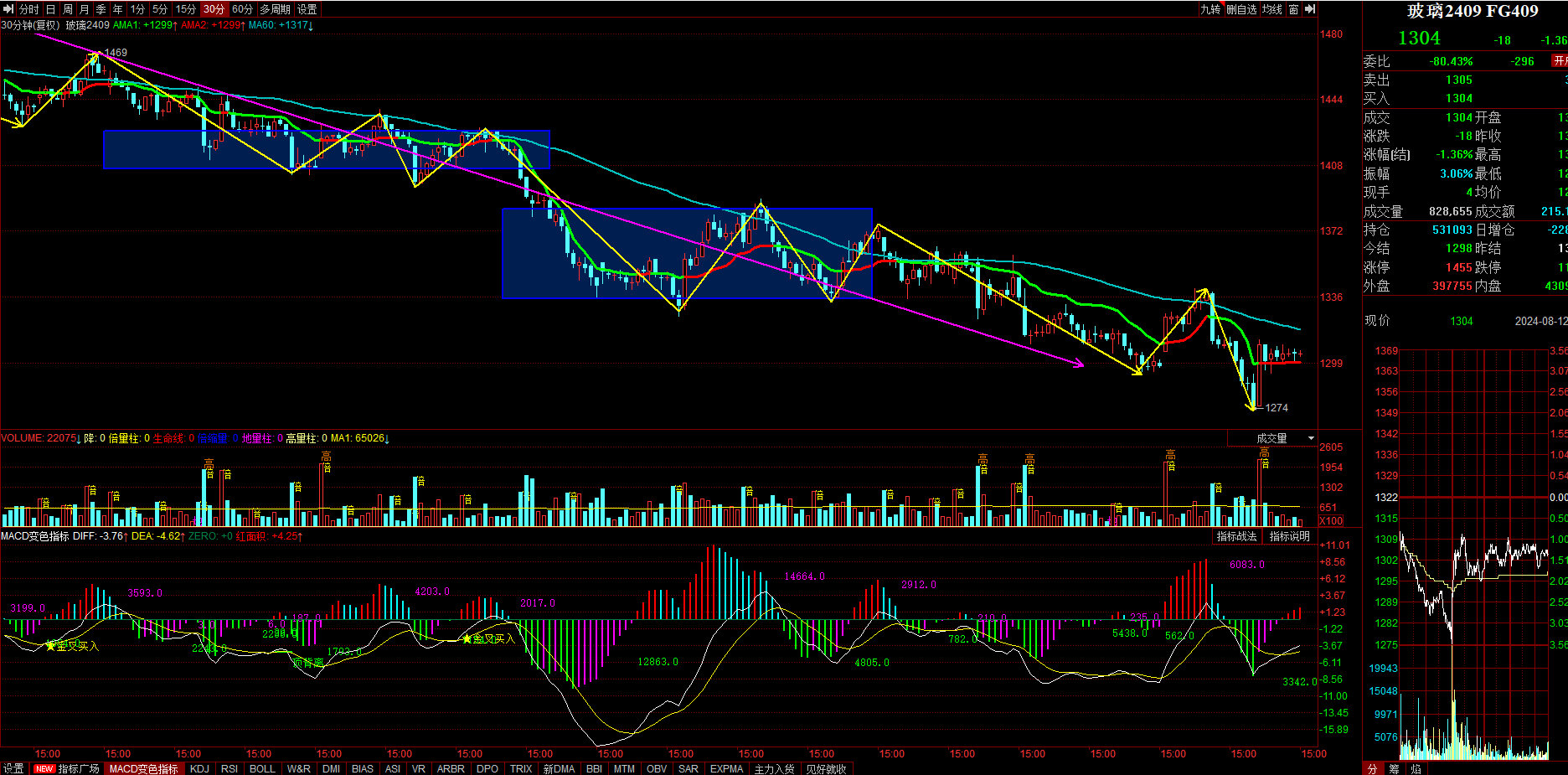Screen dimensions: 1568x775
Task: Toggle 删自选 to remove from watchlist
Action: click(x=1241, y=9)
